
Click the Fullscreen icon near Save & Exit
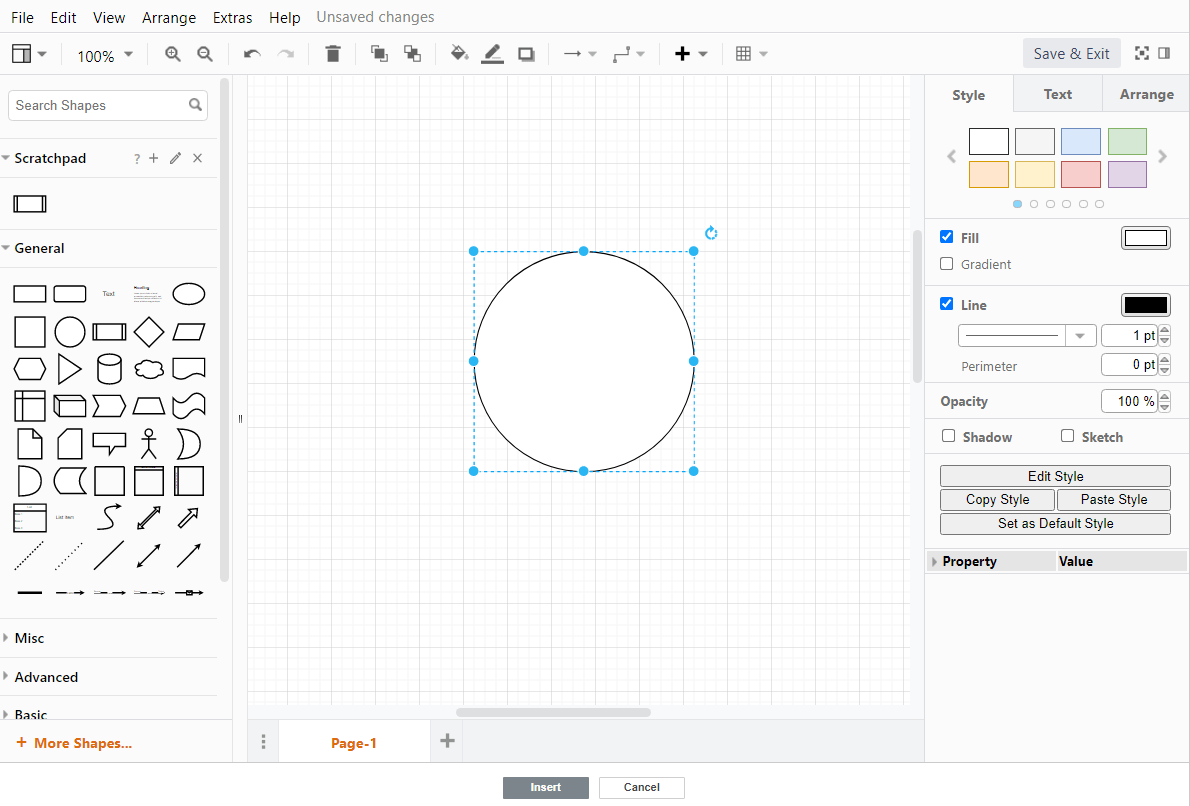tap(1144, 53)
